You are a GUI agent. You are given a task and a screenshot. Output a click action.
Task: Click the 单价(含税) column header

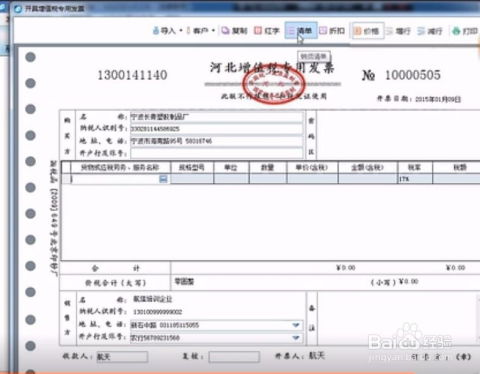click(313, 167)
